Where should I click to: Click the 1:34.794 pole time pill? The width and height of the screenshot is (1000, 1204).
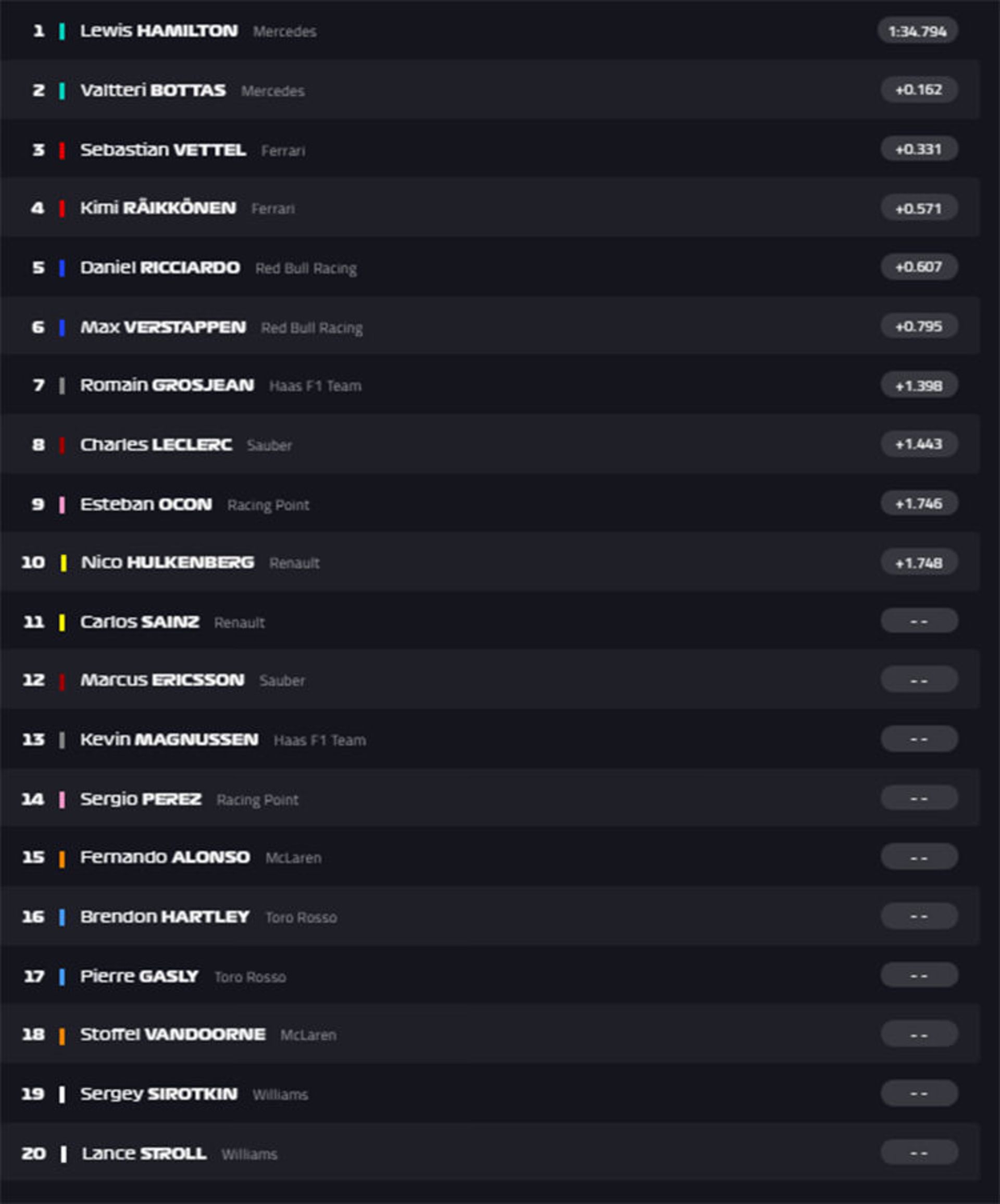917,32
